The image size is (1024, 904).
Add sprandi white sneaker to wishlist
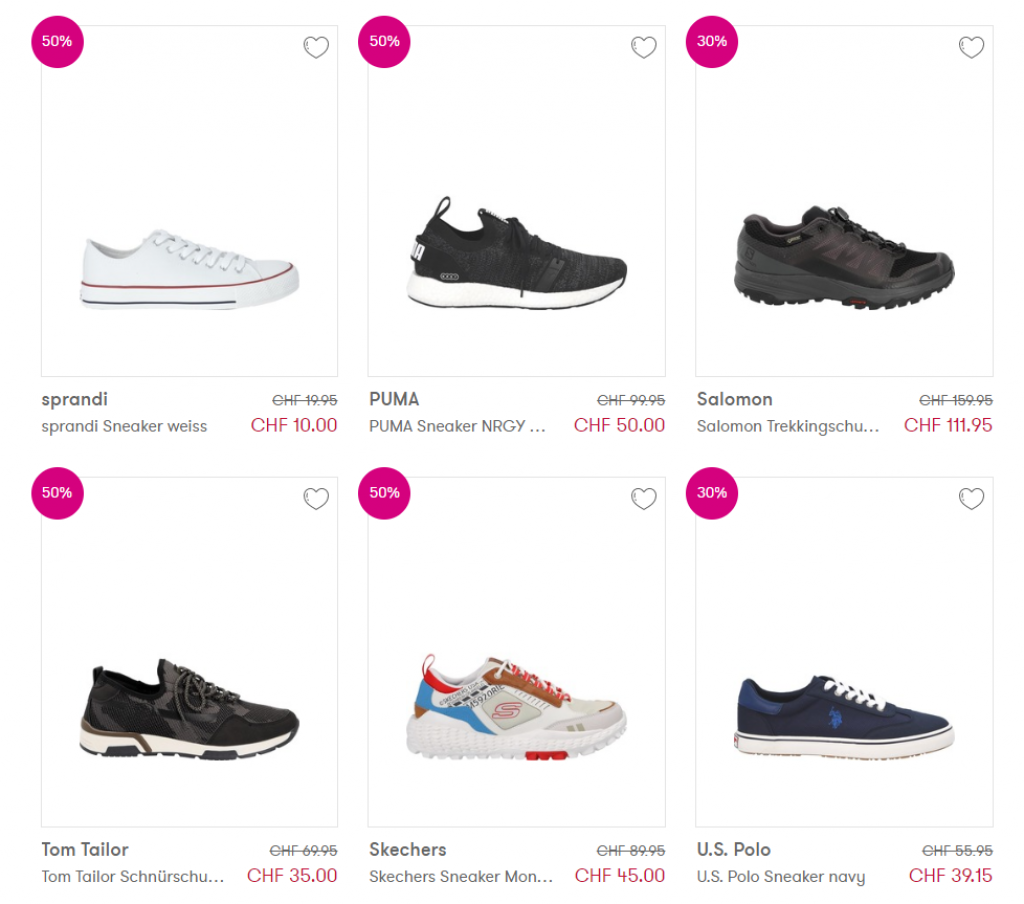(316, 47)
